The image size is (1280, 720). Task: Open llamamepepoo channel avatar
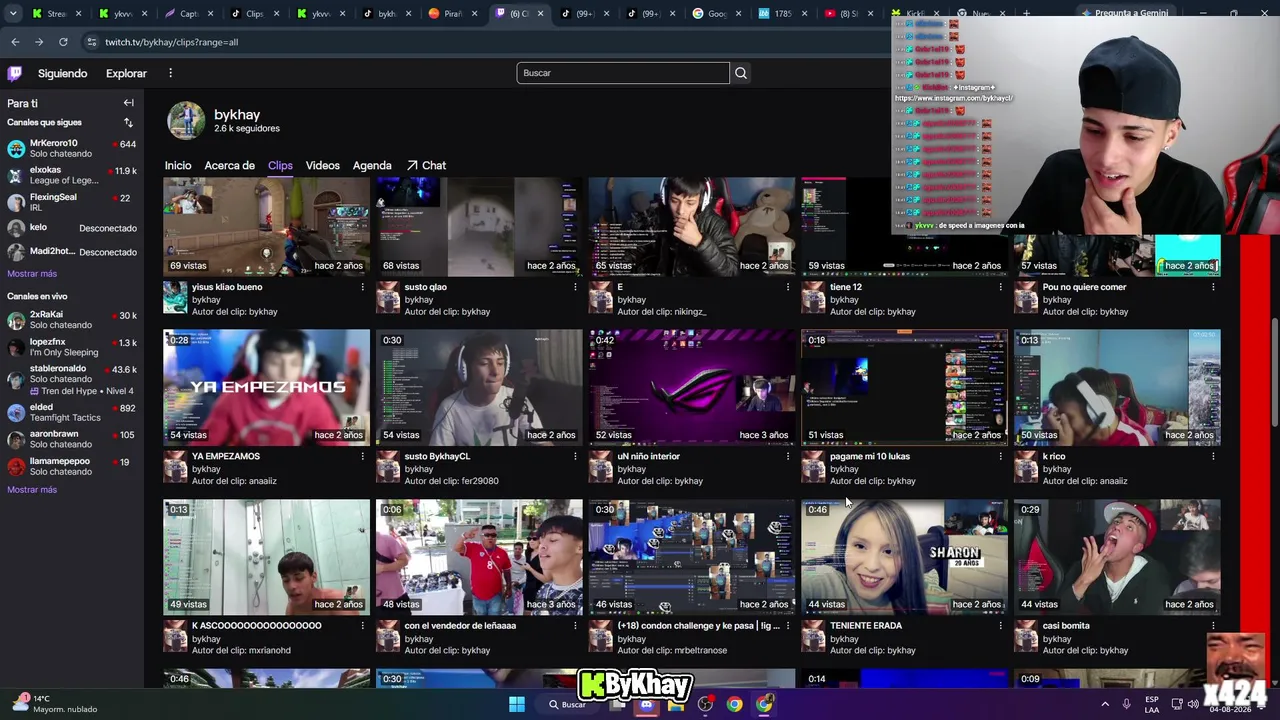(x=16, y=467)
